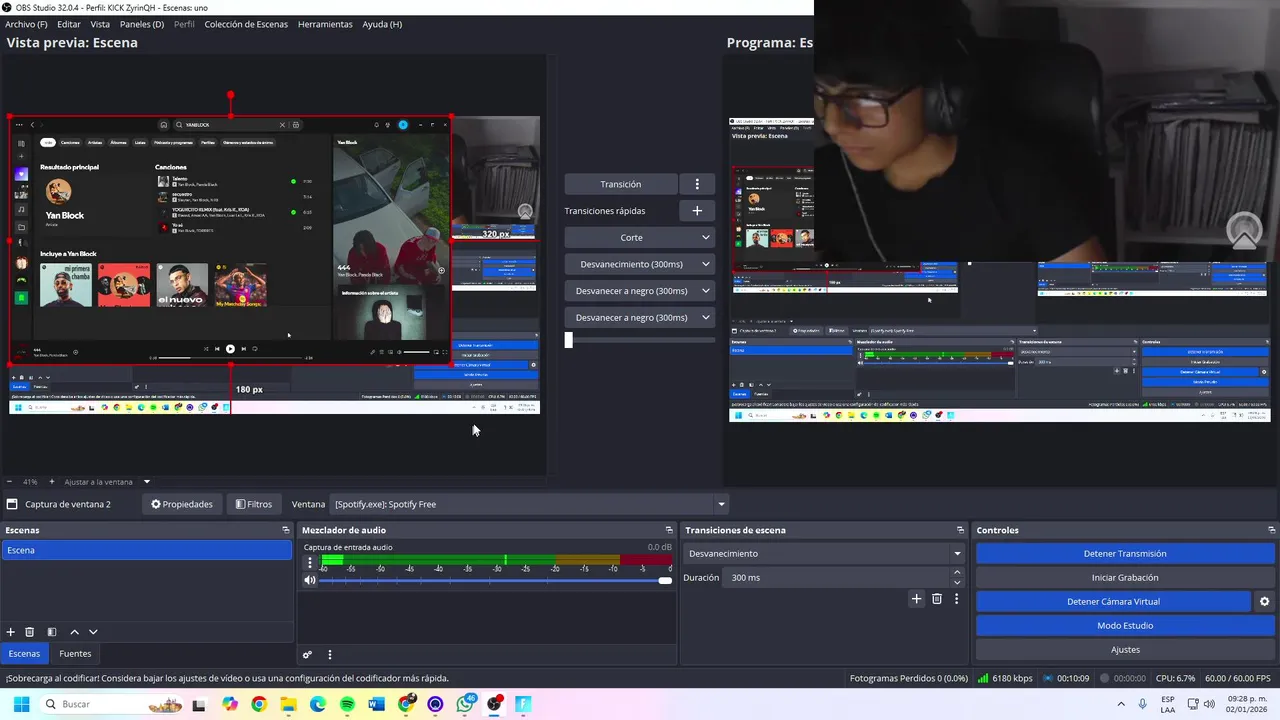
Task: Decrease Duración with down arrow
Action: click(957, 583)
